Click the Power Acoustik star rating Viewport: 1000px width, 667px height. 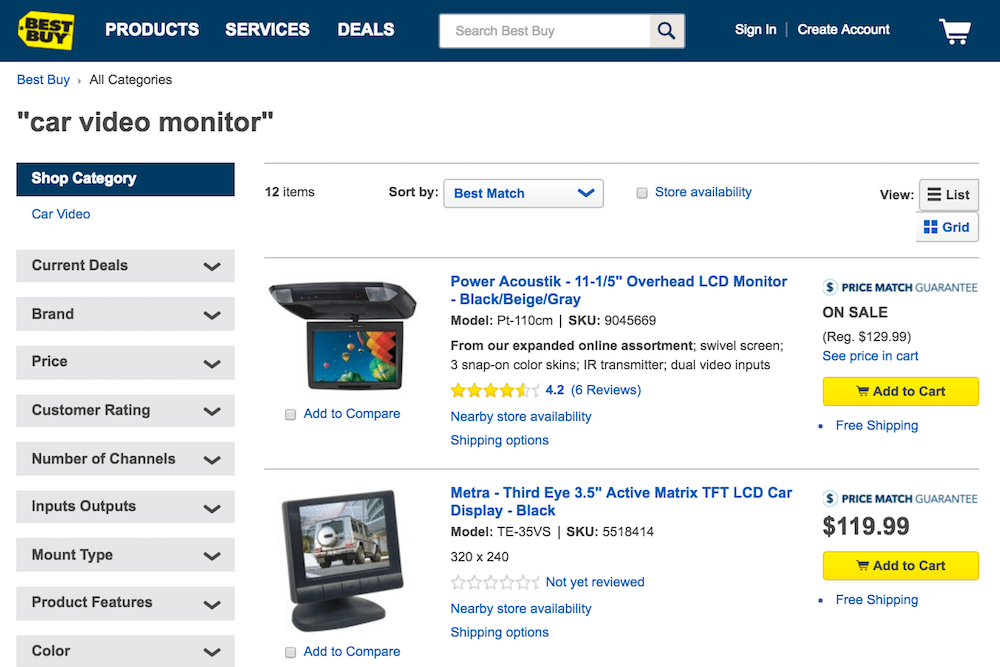[x=494, y=390]
